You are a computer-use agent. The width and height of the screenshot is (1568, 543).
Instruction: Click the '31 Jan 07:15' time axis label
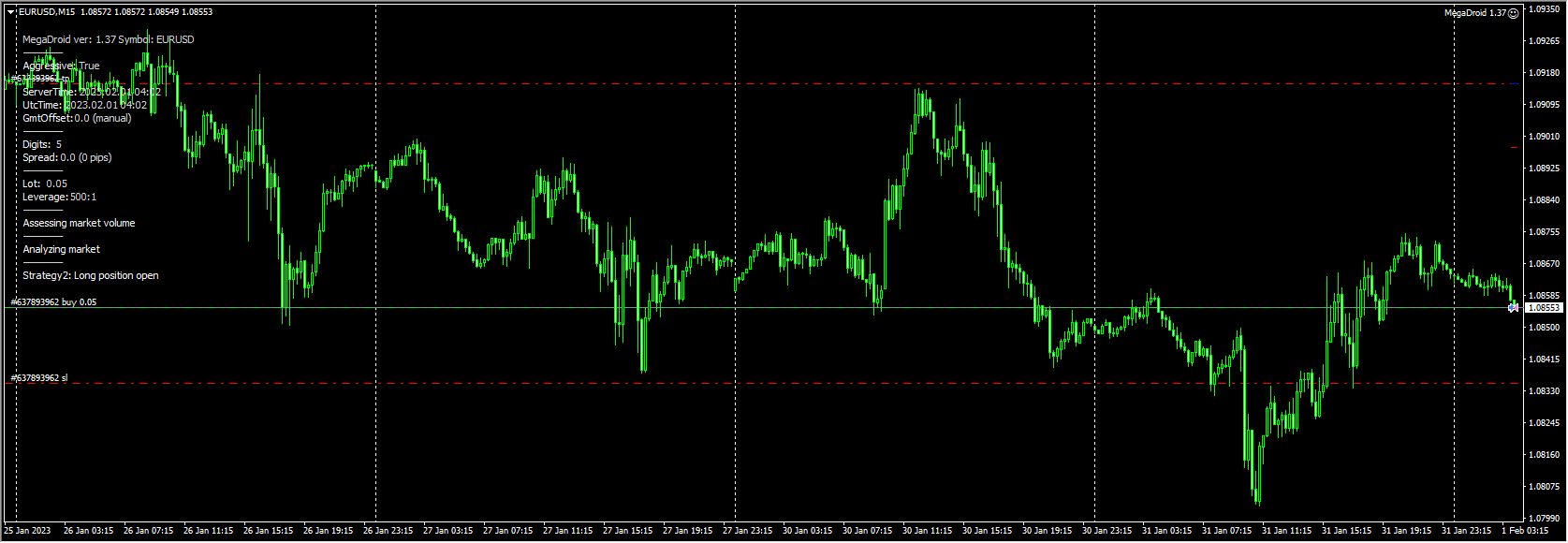pyautogui.click(x=1226, y=531)
